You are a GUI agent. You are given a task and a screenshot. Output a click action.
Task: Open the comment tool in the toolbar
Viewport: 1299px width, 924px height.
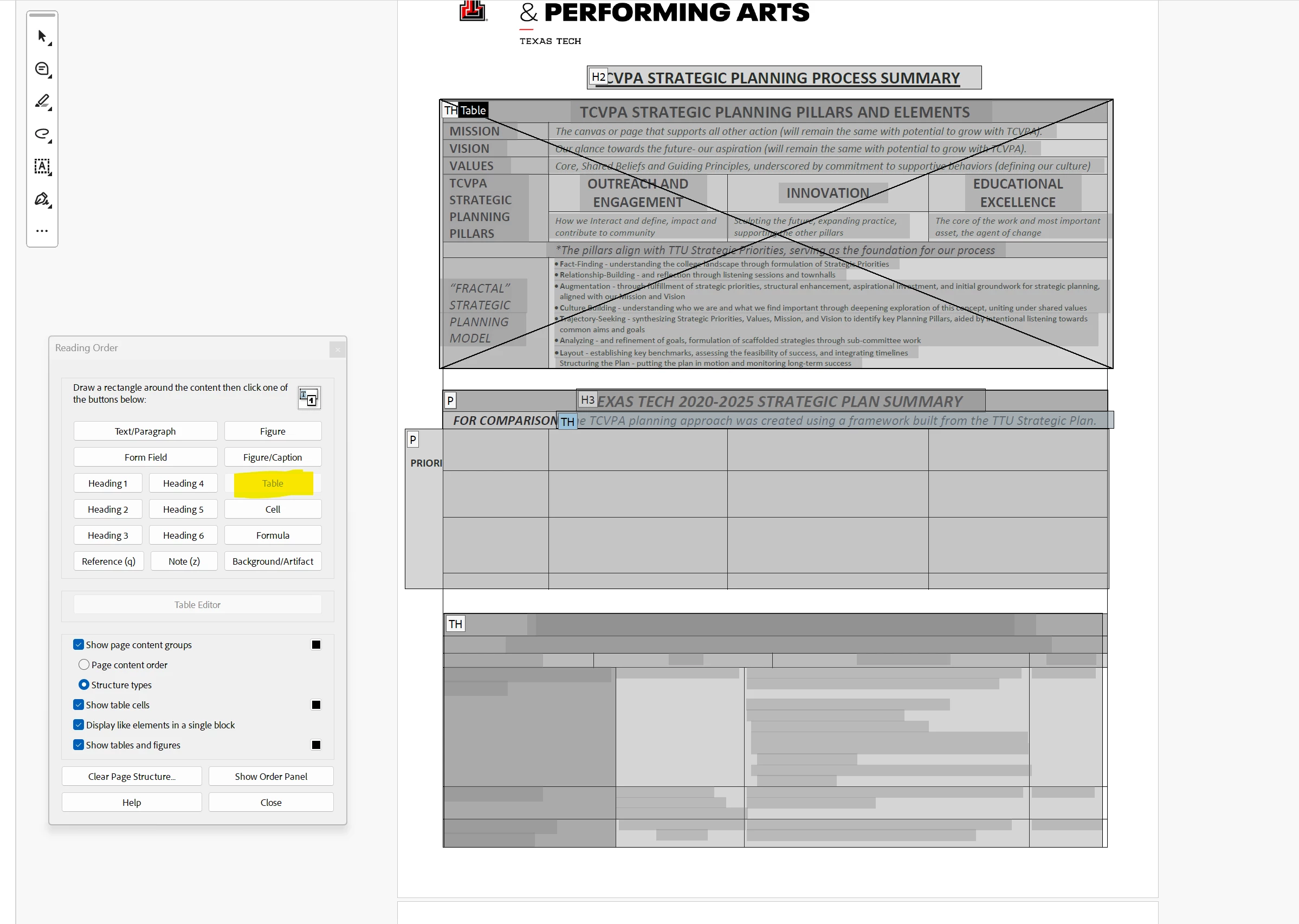[x=42, y=69]
